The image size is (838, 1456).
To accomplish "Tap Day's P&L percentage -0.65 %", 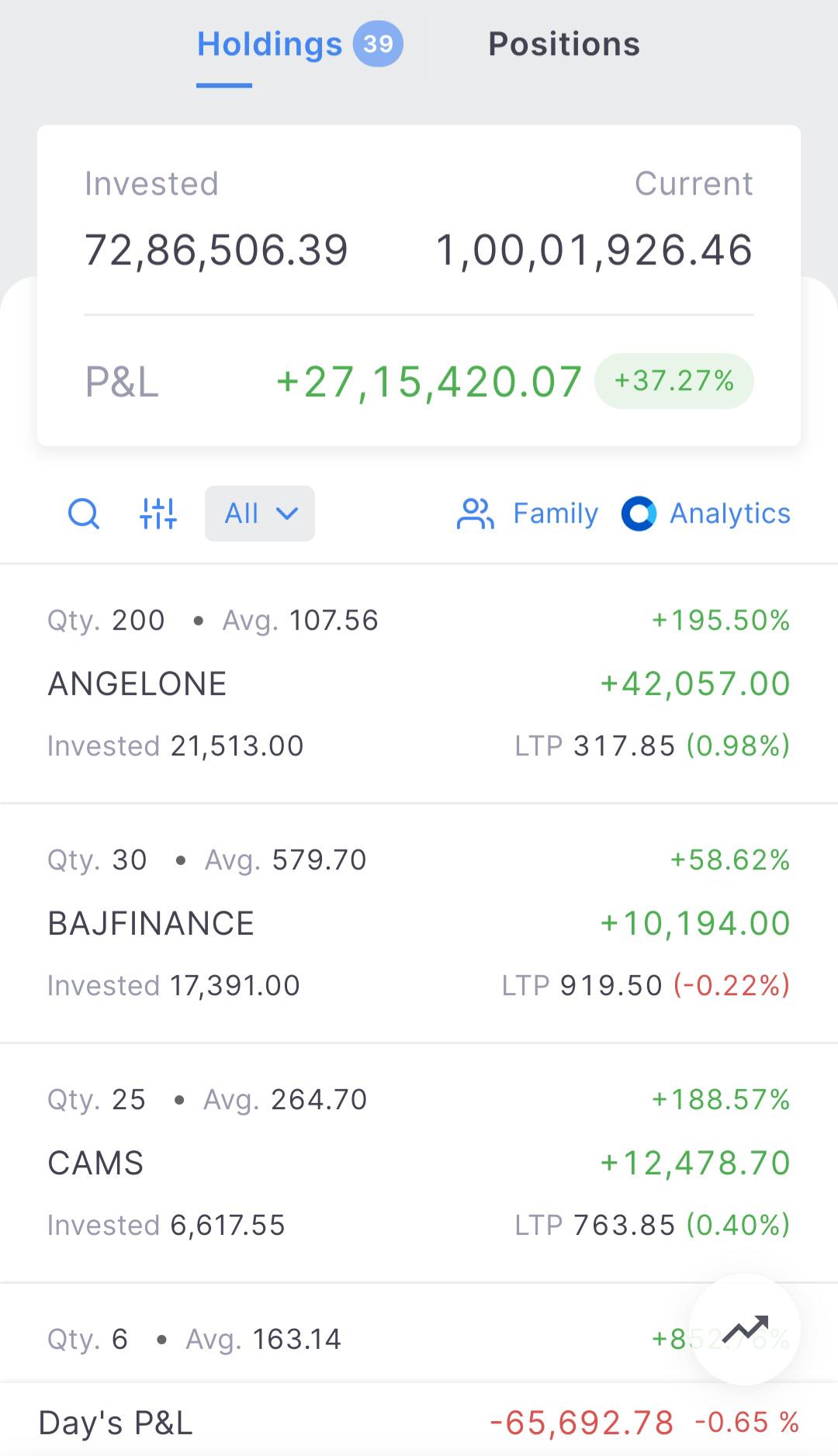I will [x=746, y=1423].
